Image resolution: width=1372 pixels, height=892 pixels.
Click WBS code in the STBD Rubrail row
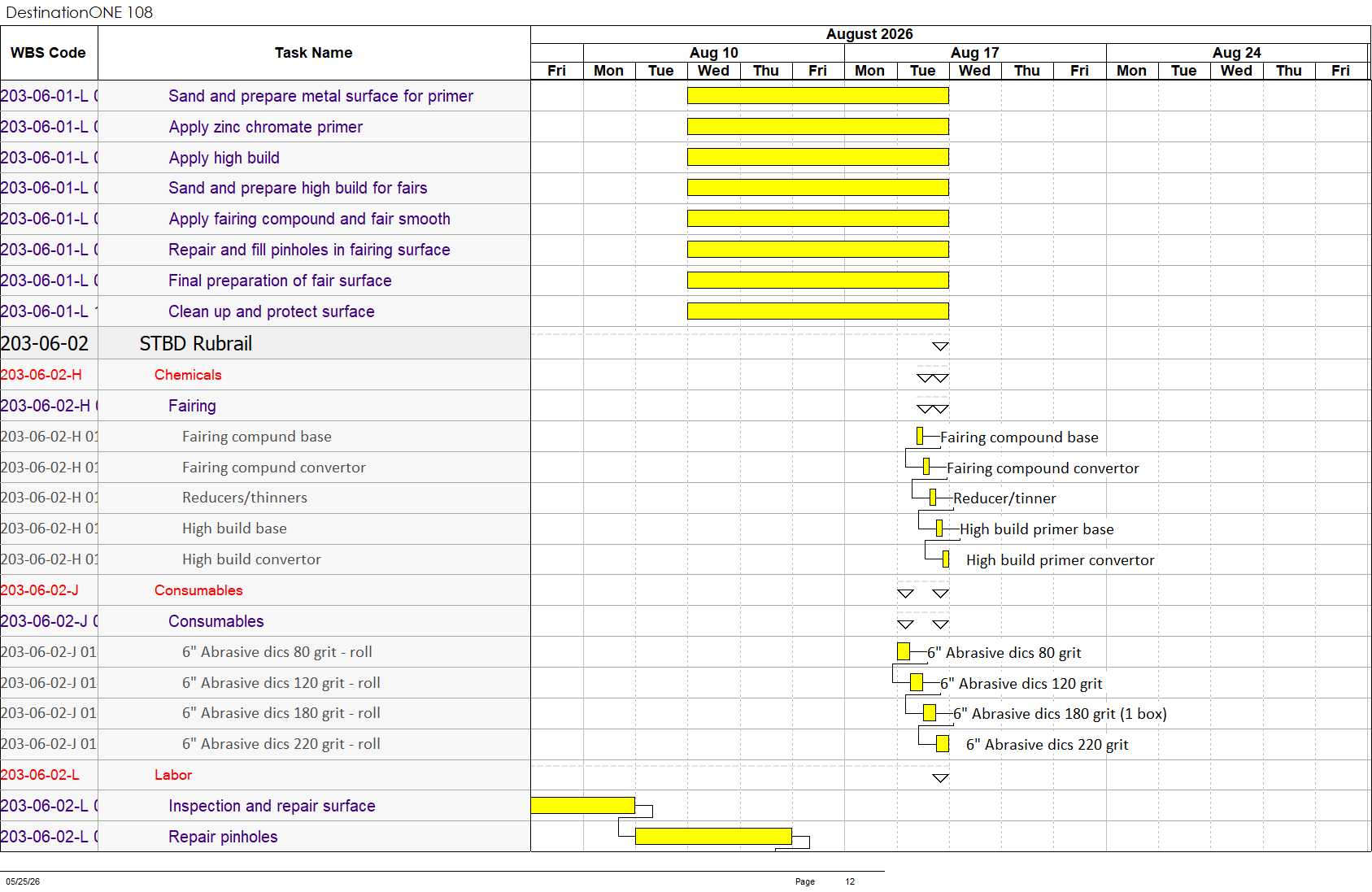click(x=45, y=344)
